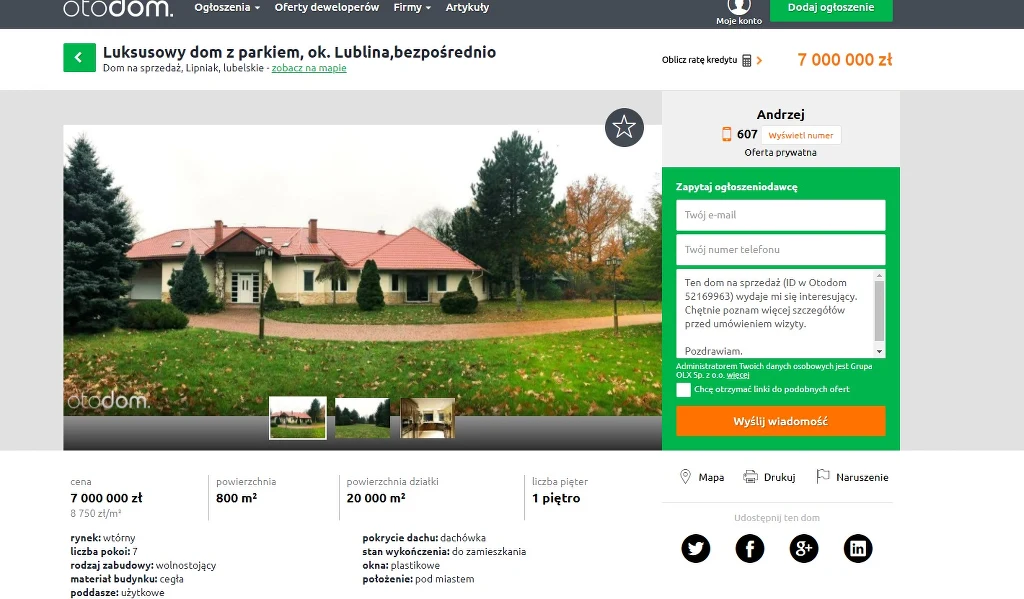Share the listing on Google Plus
Screen dimensions: 1024x599
(804, 548)
